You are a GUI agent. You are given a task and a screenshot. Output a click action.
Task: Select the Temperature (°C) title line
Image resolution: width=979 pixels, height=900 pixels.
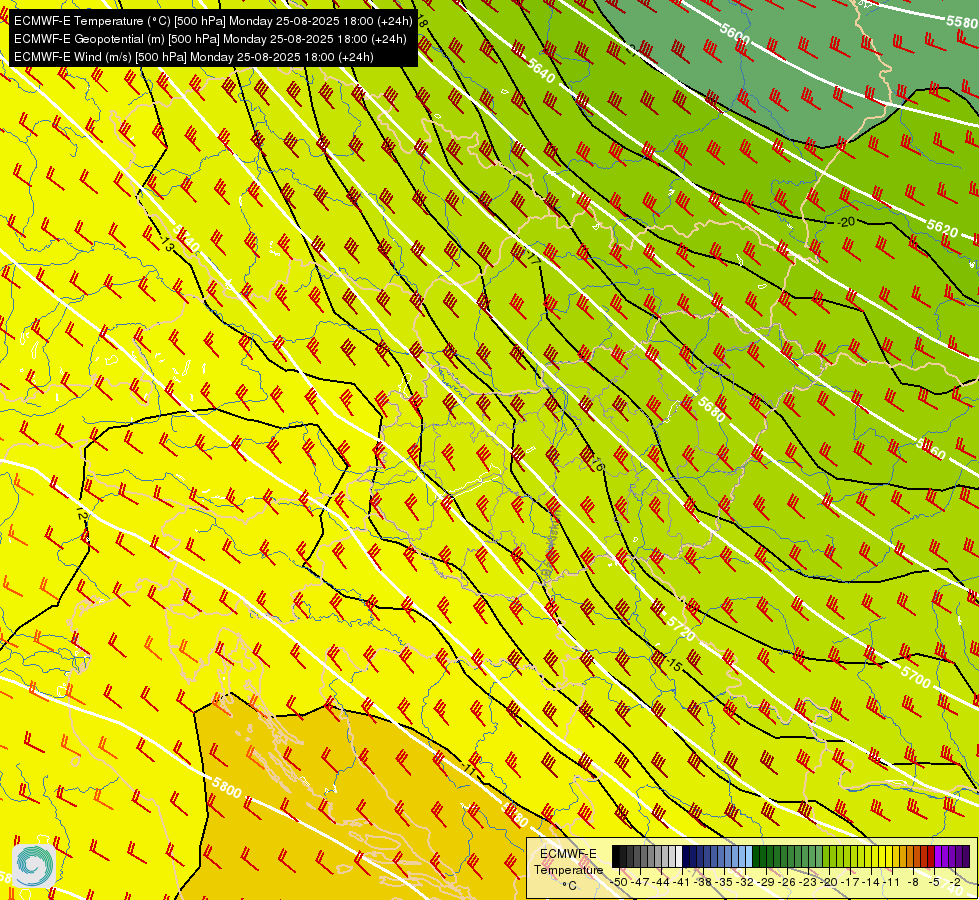213,21
